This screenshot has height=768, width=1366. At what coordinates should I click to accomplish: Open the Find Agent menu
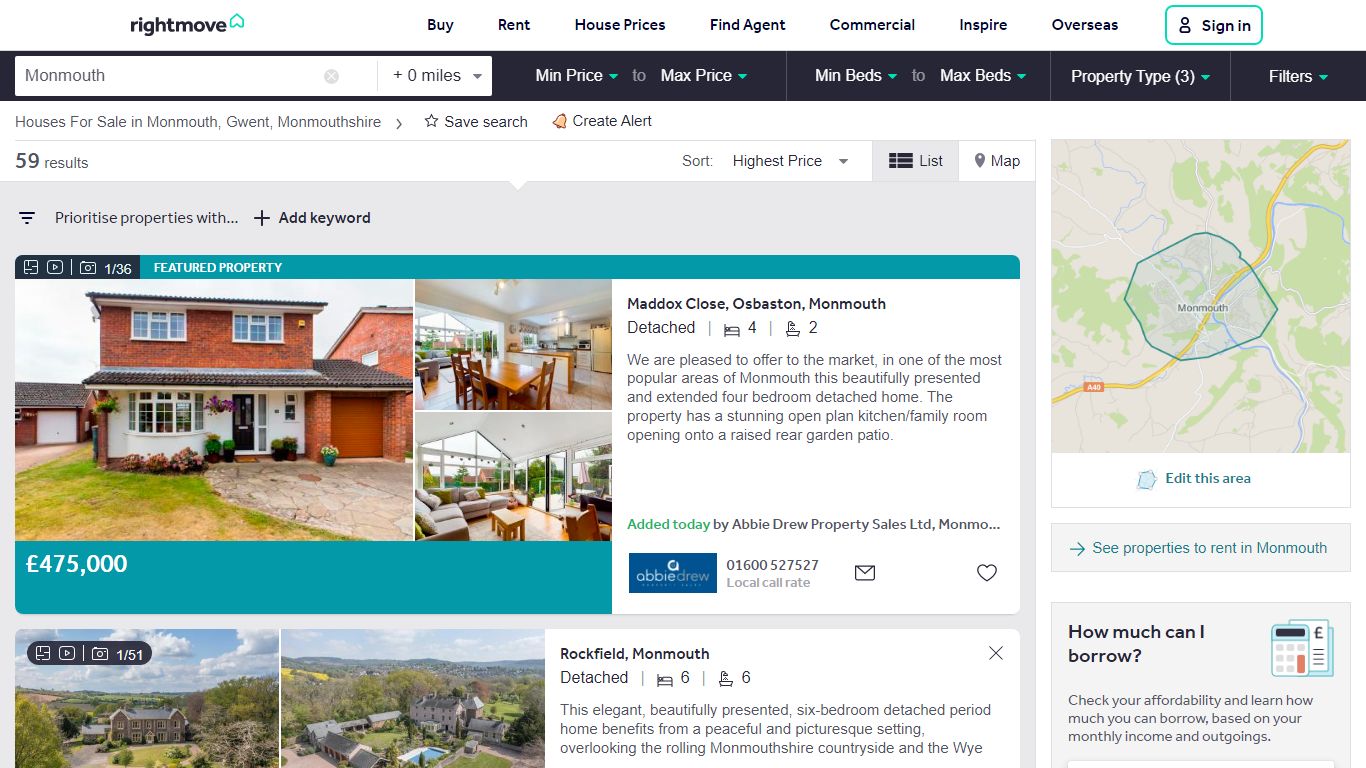(748, 25)
